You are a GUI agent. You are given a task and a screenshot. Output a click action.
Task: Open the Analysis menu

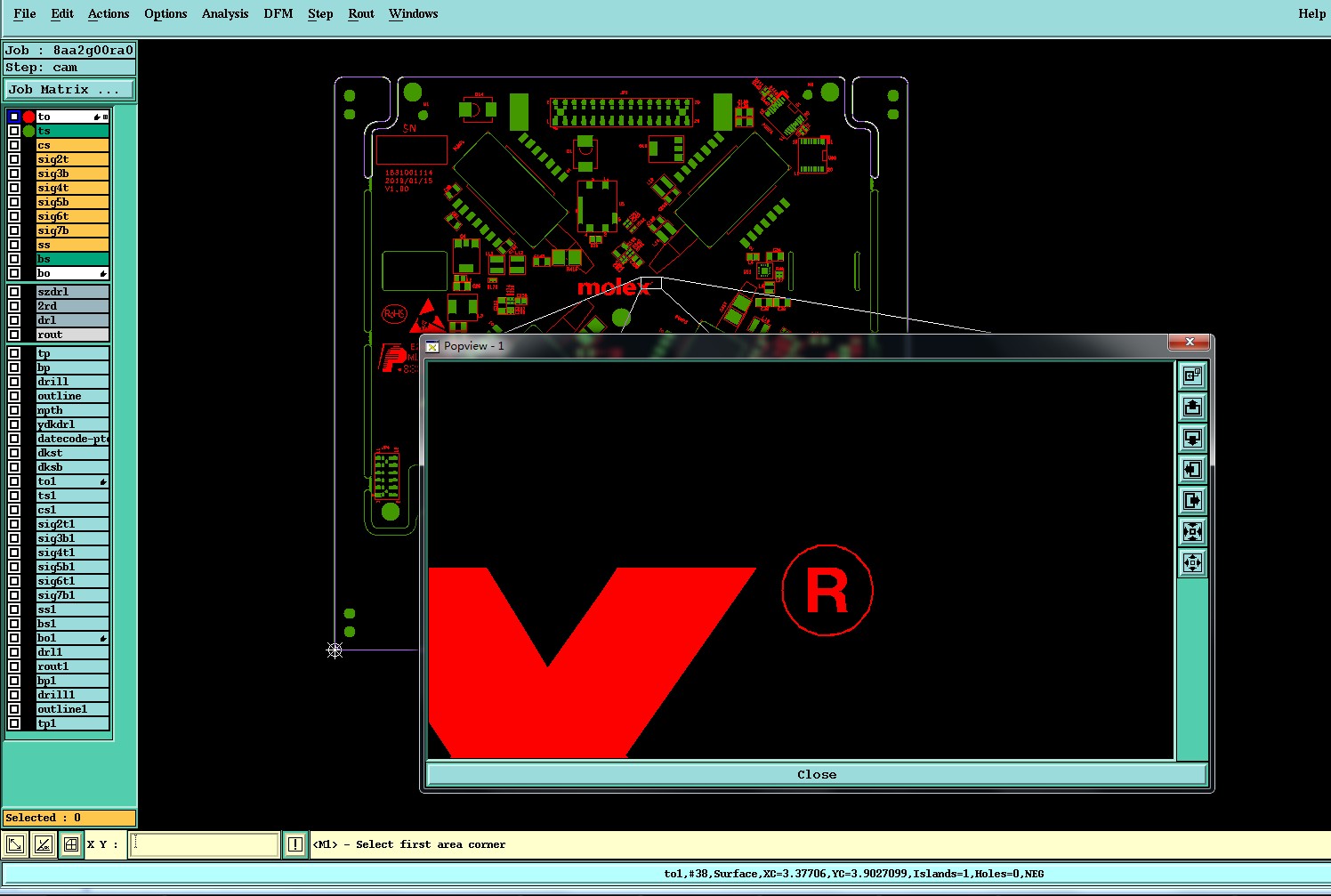point(225,13)
